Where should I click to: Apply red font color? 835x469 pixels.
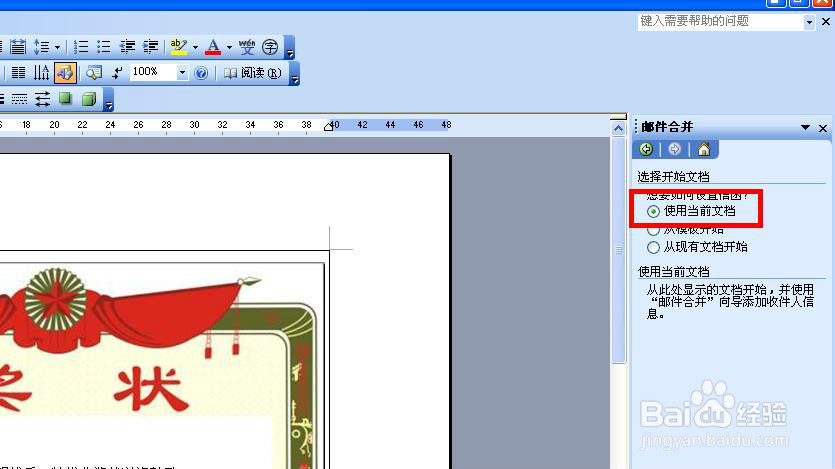[x=213, y=47]
